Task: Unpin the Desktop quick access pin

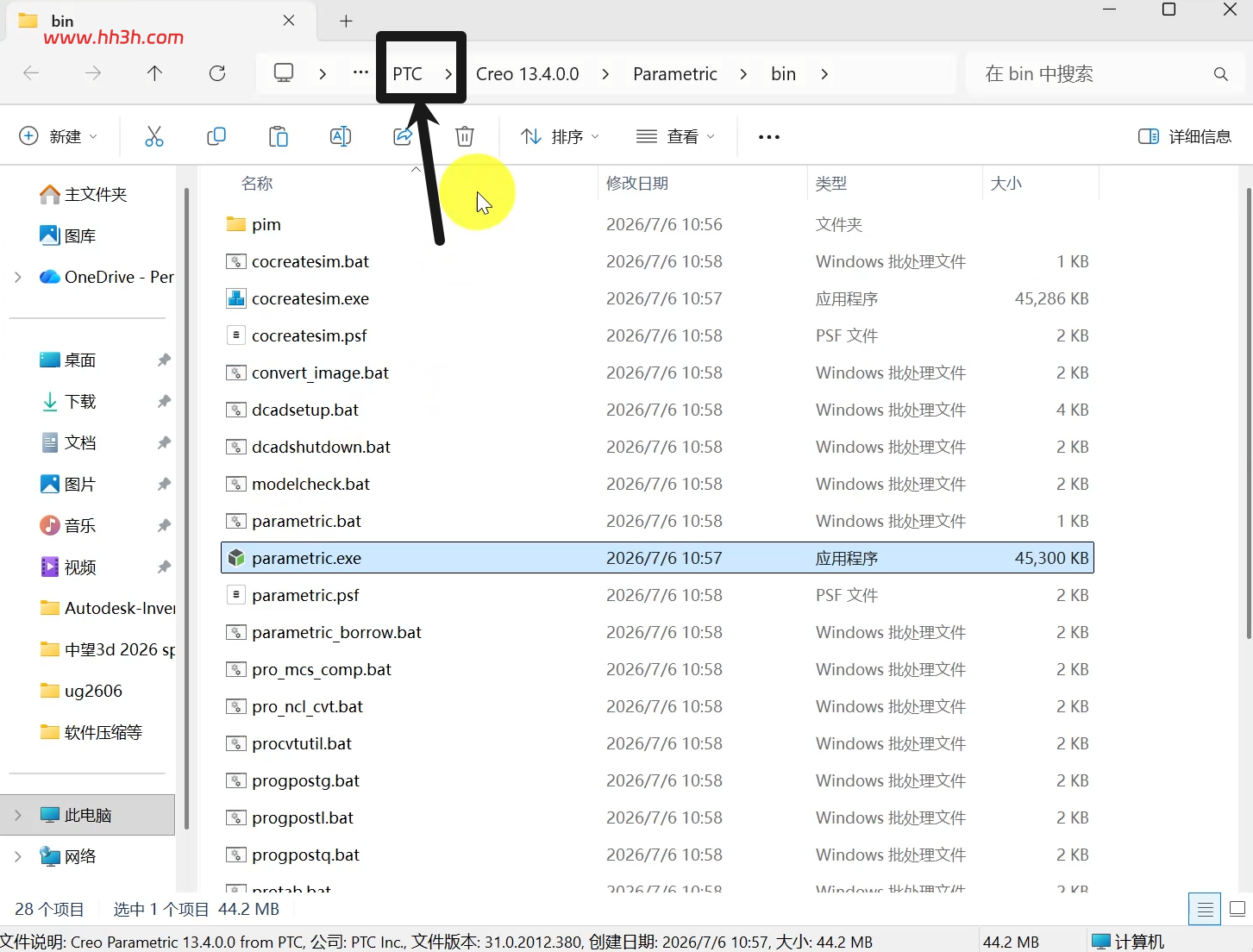Action: (x=164, y=360)
